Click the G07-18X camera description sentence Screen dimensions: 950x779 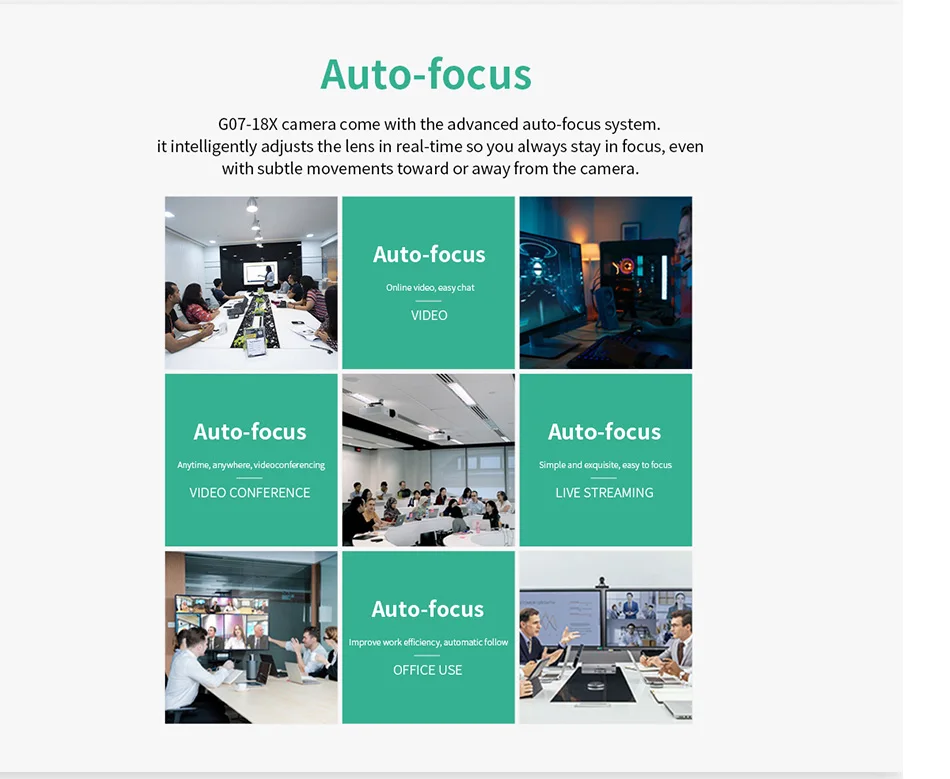(439, 125)
